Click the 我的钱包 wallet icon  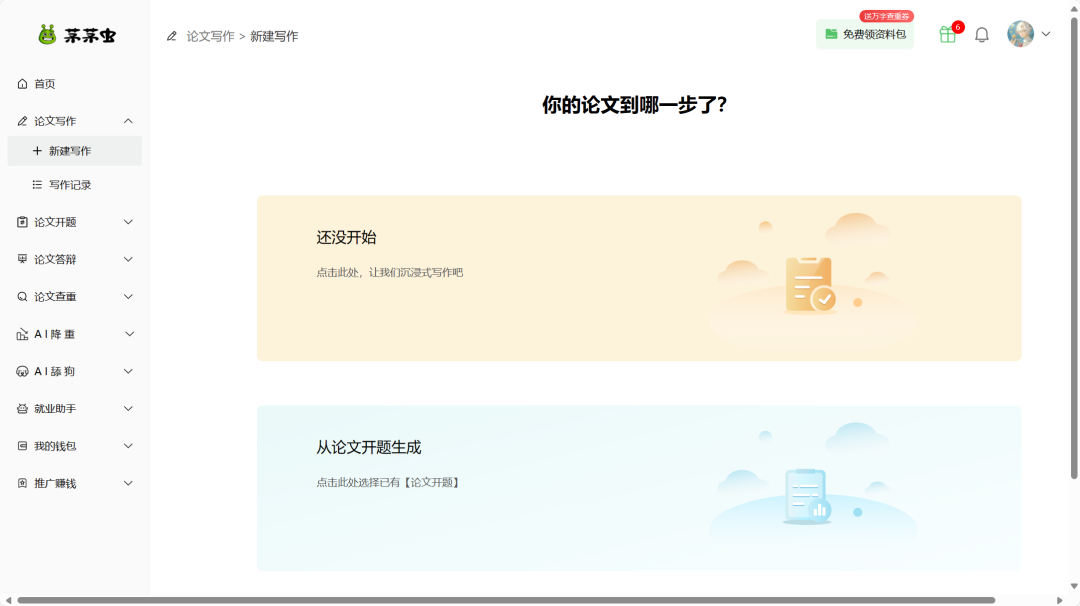(x=22, y=446)
